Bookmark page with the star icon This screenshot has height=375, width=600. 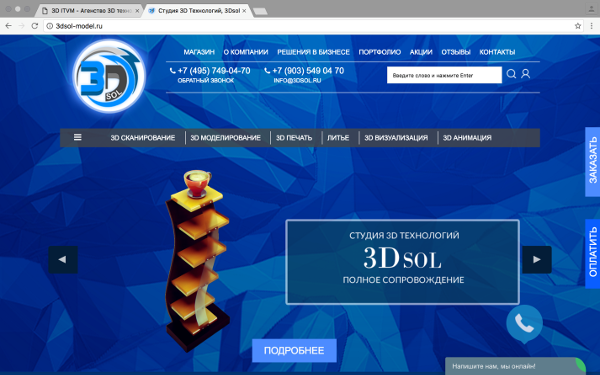[578, 26]
